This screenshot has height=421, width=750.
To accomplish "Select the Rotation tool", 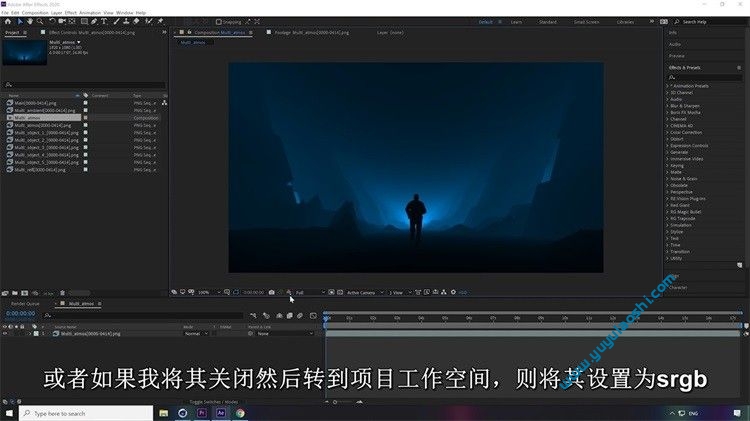I will [52, 22].
